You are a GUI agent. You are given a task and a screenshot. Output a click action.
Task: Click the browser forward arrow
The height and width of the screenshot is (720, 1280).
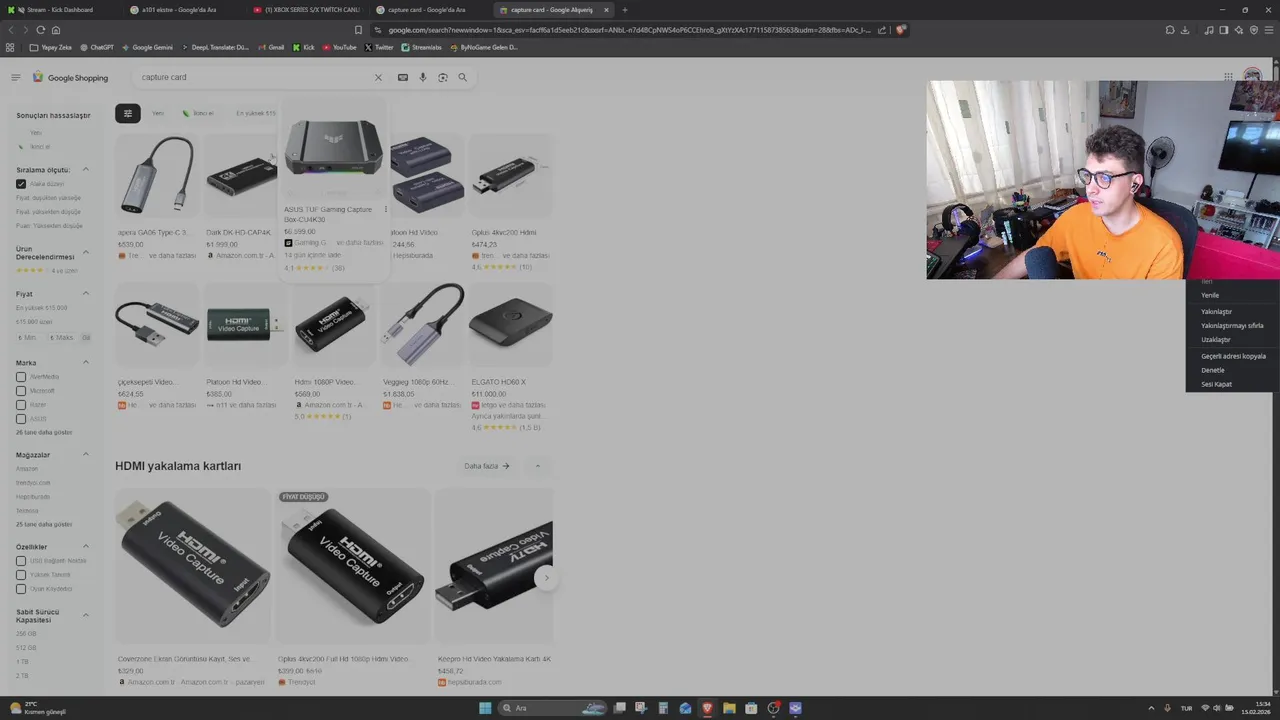pyautogui.click(x=26, y=30)
